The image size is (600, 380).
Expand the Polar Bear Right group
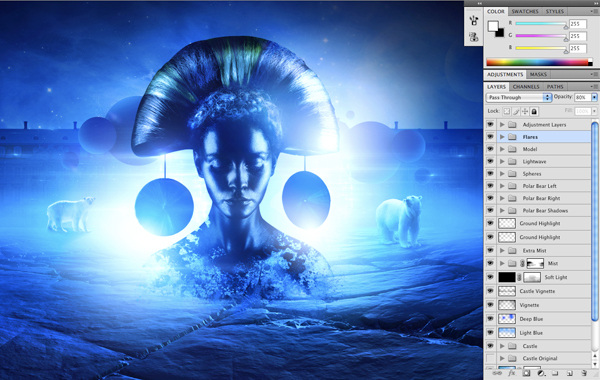[502, 198]
